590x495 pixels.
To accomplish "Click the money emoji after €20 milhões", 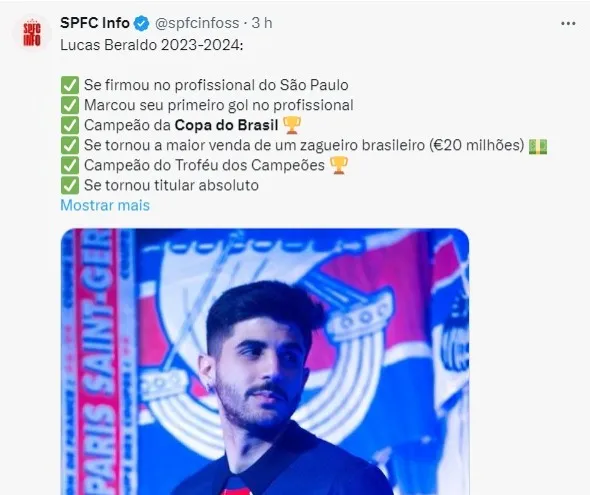I will [x=538, y=146].
